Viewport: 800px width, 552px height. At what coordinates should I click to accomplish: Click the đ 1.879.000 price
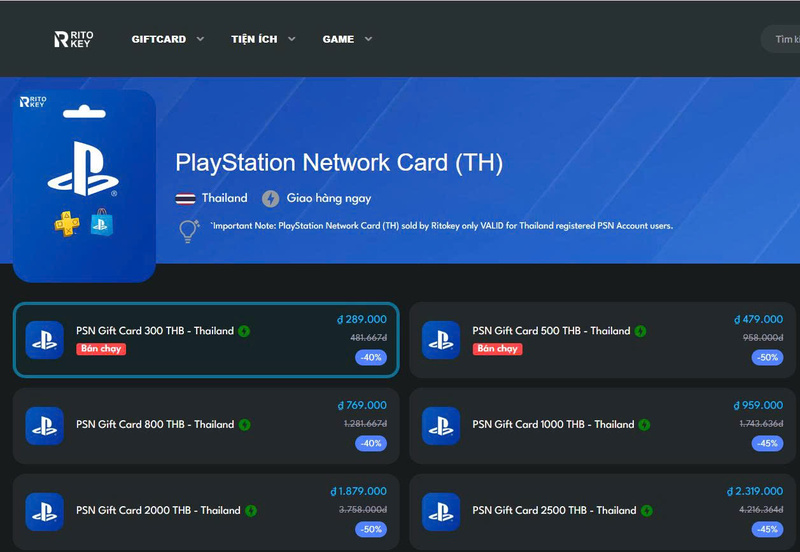(x=358, y=491)
